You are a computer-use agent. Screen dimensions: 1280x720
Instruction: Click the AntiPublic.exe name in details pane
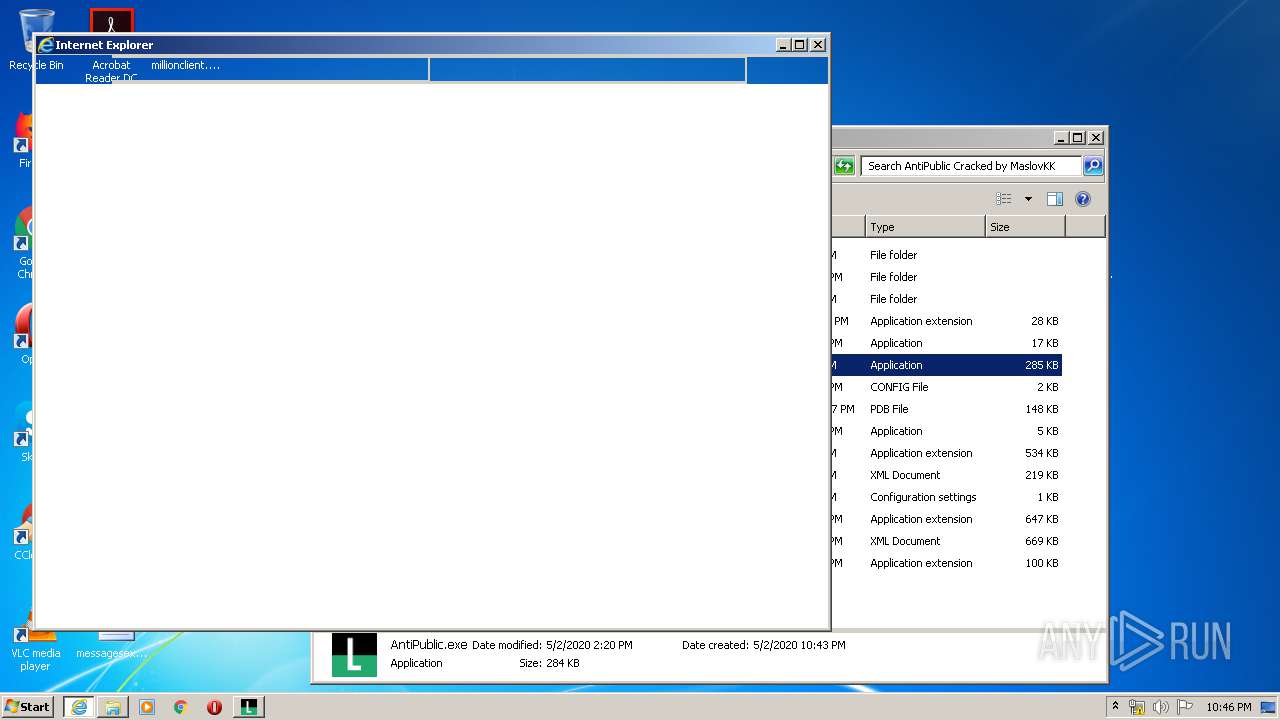pos(429,645)
